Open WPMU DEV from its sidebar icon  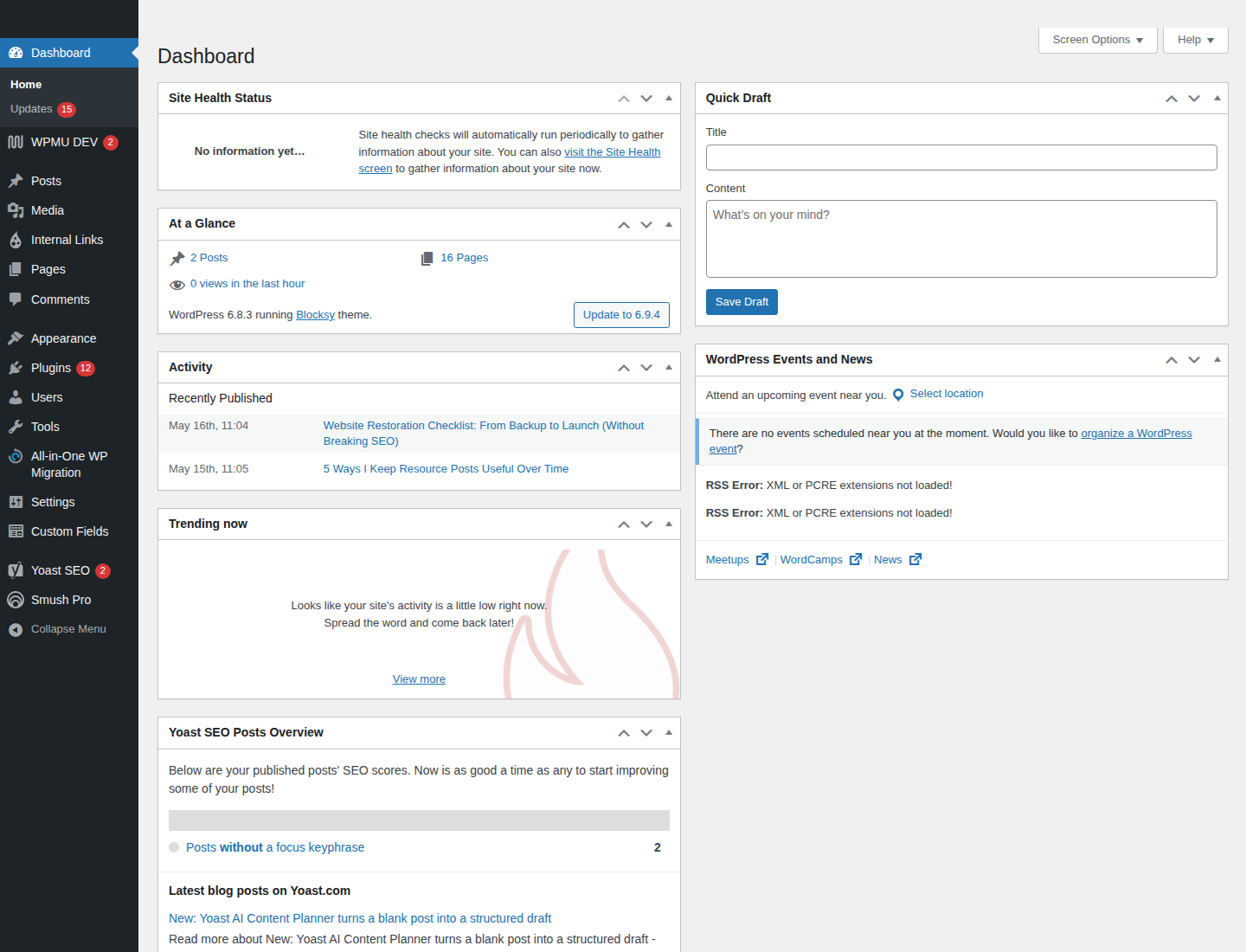[x=16, y=142]
